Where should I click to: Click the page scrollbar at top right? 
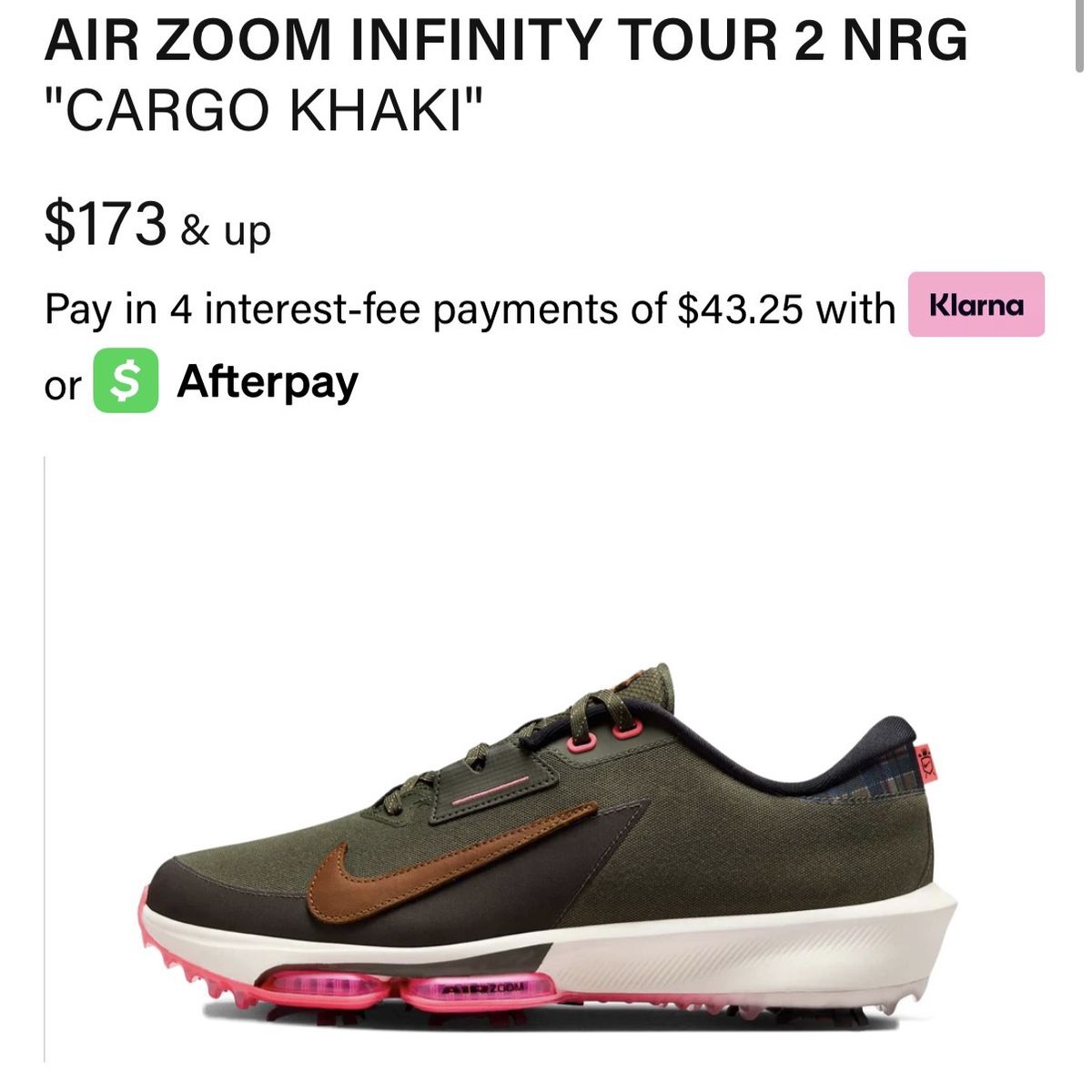(x=1078, y=36)
